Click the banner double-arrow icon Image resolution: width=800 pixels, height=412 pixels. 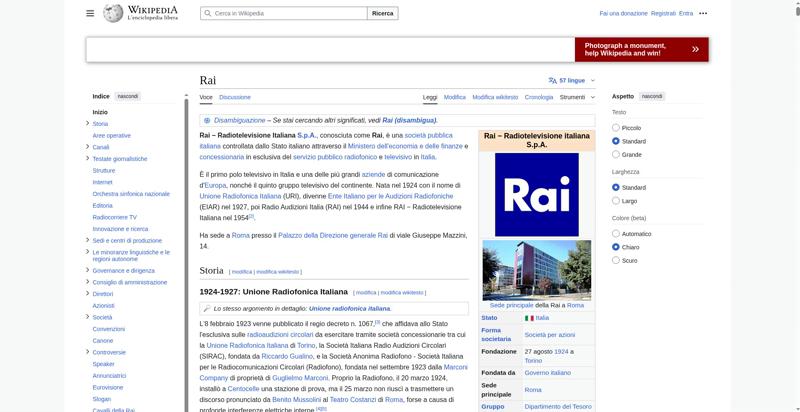[695, 49]
